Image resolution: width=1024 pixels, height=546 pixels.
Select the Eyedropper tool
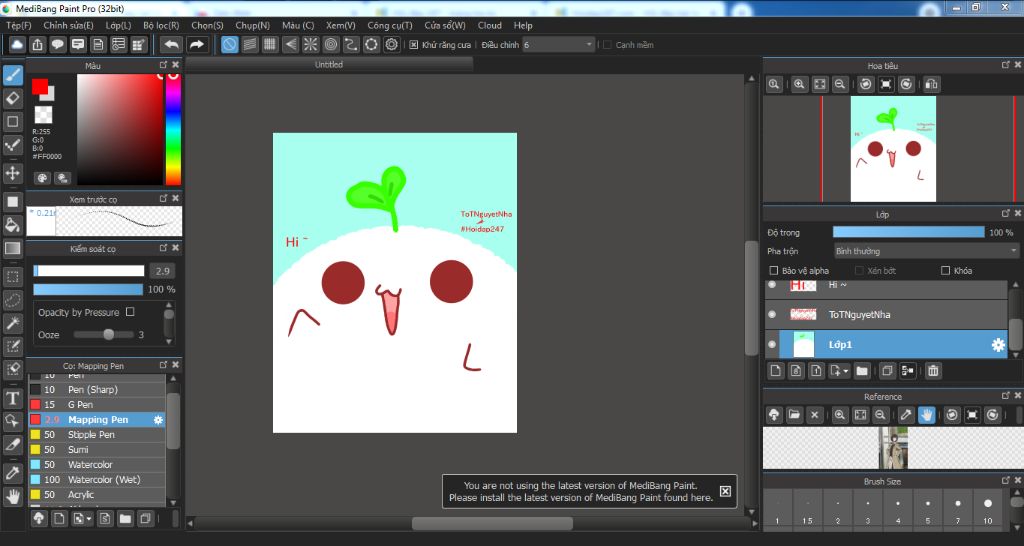pyautogui.click(x=12, y=473)
